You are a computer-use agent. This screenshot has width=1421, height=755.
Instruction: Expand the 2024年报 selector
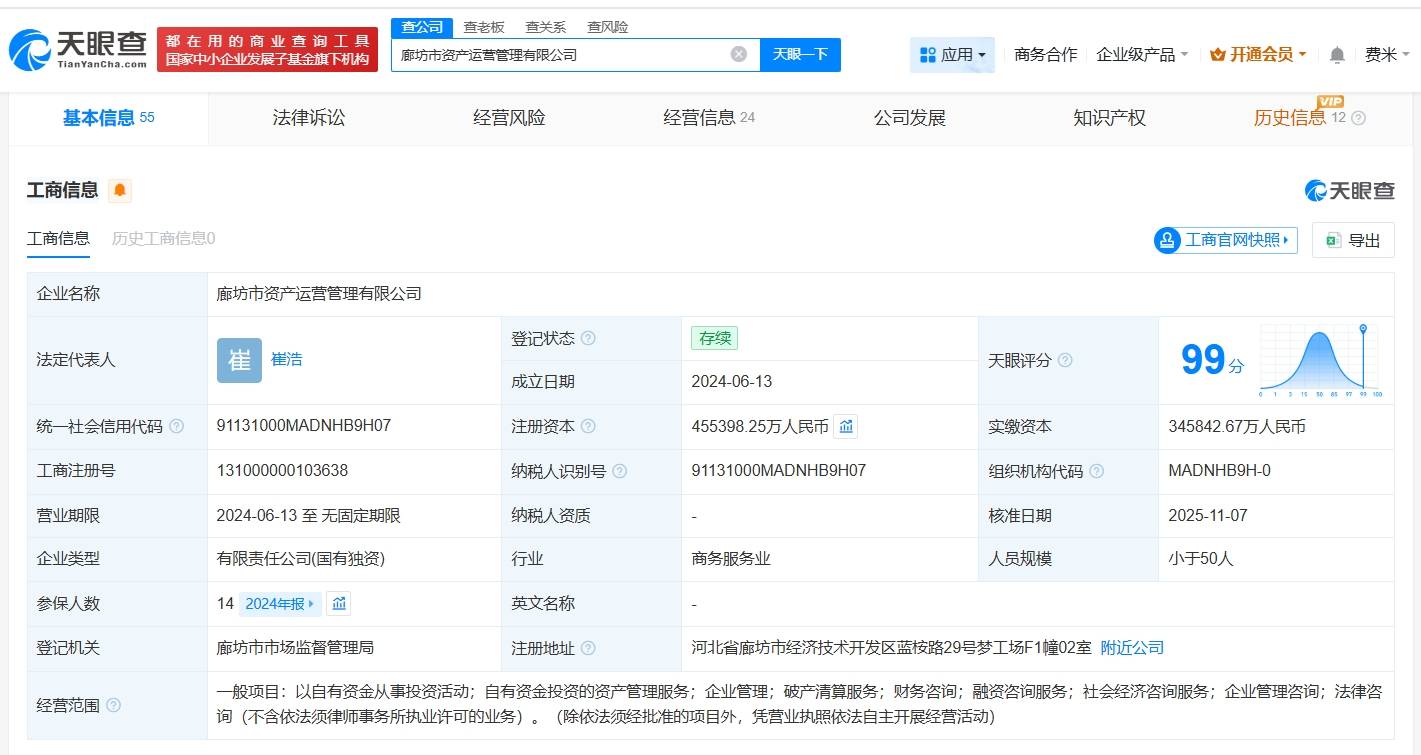pyautogui.click(x=280, y=603)
